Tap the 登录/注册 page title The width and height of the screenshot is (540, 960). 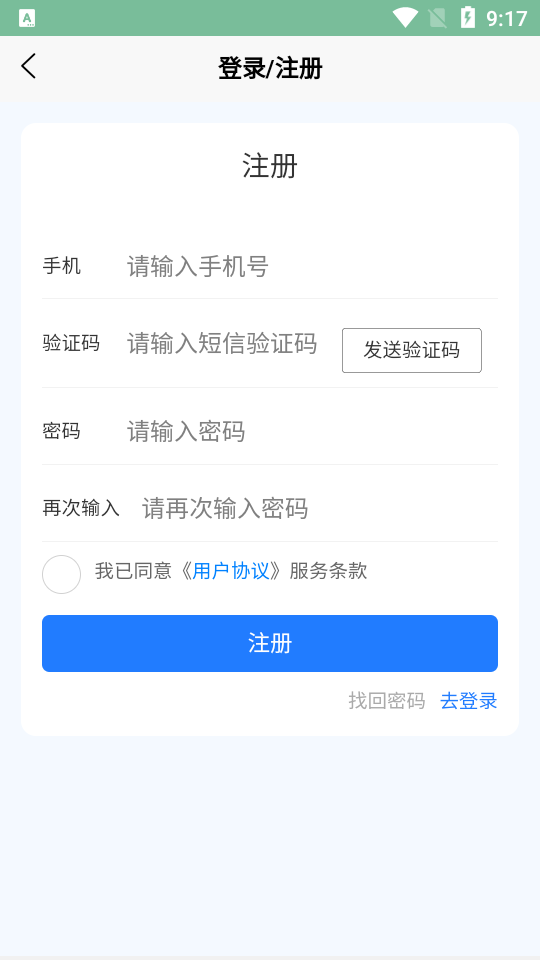270,68
